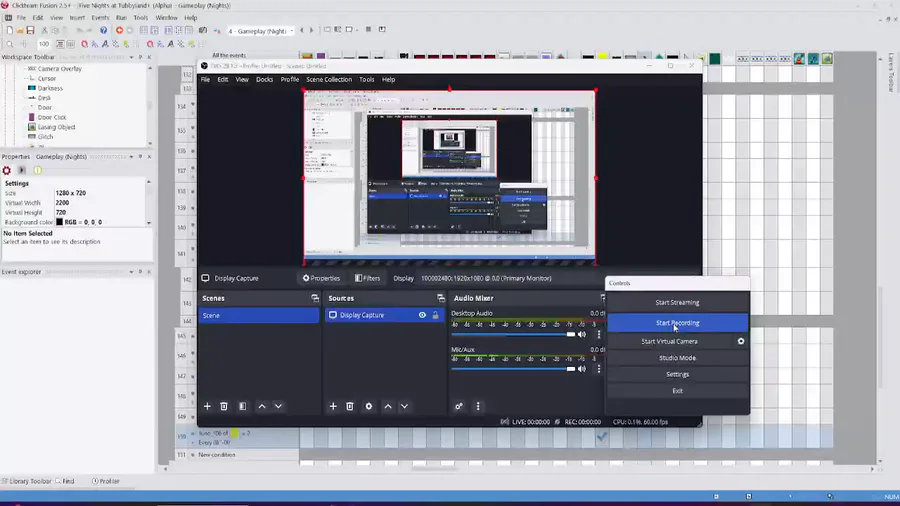Select Scene item in Scenes list
Viewport: 900px width, 506px height.
coord(259,316)
